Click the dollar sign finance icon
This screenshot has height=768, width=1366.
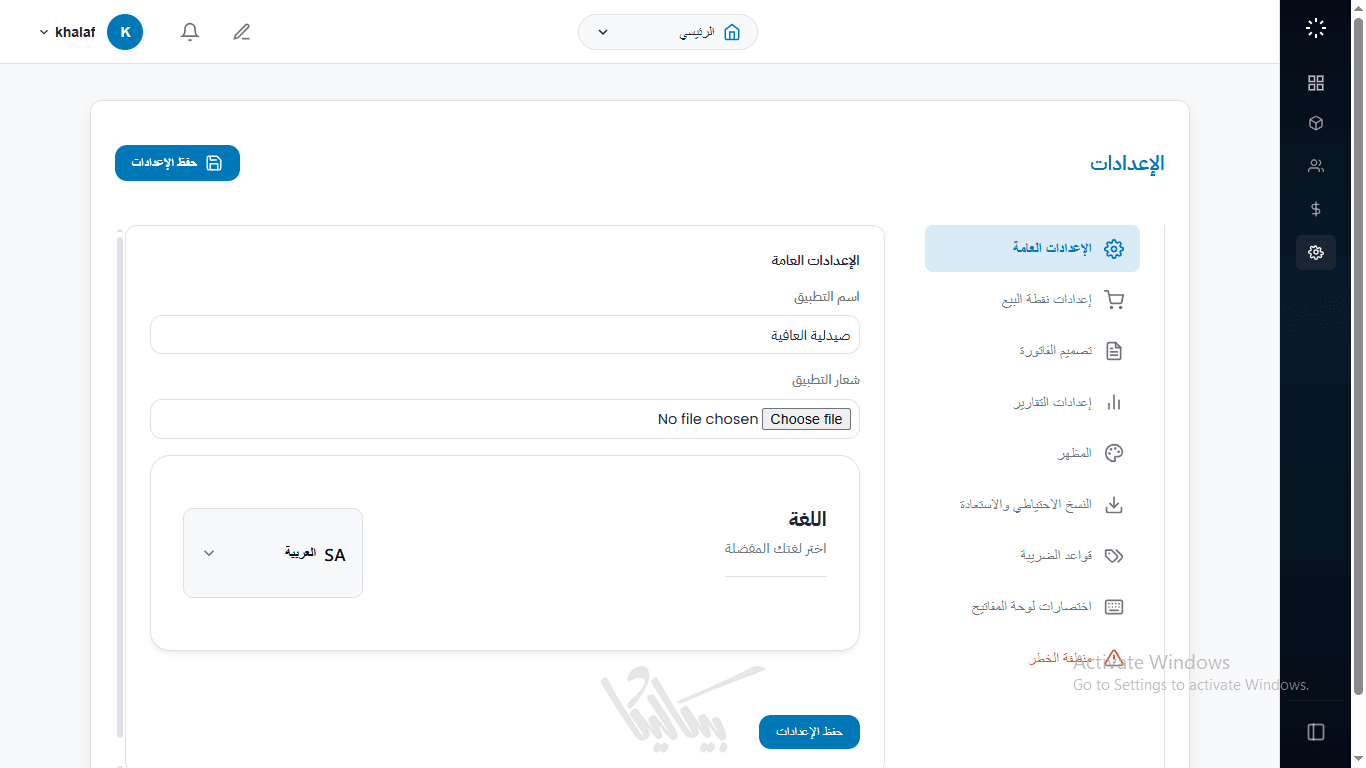click(x=1315, y=209)
